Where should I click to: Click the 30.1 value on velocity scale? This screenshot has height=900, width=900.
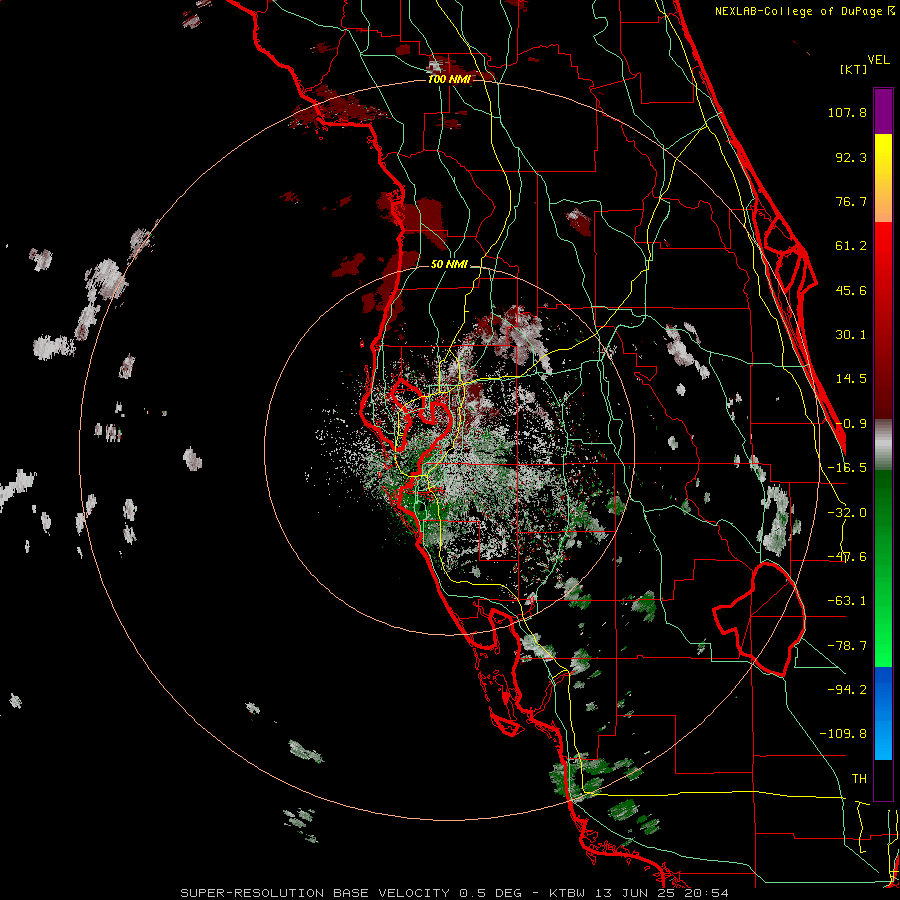[851, 335]
